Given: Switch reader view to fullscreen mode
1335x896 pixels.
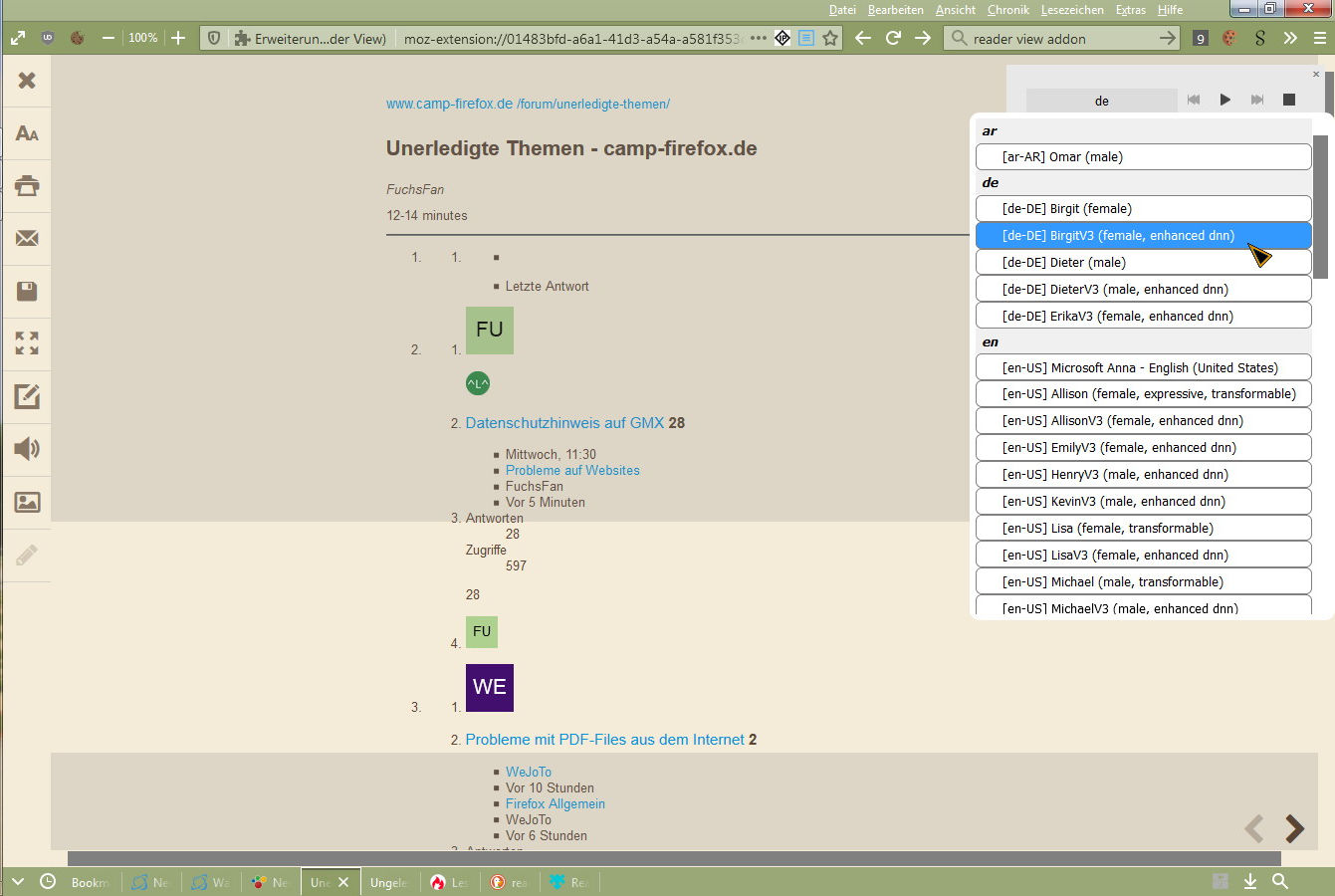Looking at the screenshot, I should [27, 343].
